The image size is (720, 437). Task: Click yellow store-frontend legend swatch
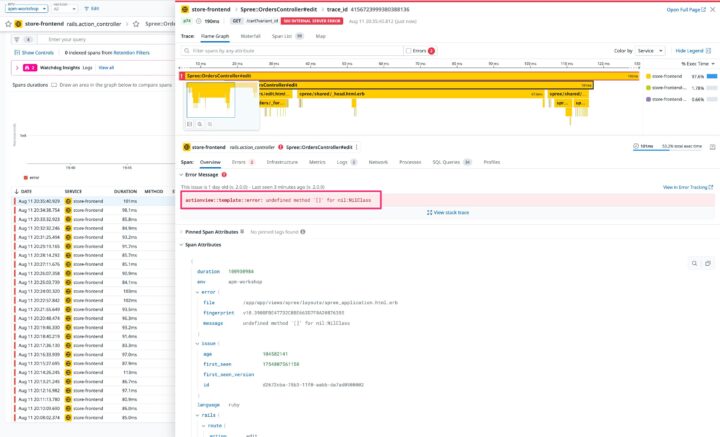pos(648,76)
